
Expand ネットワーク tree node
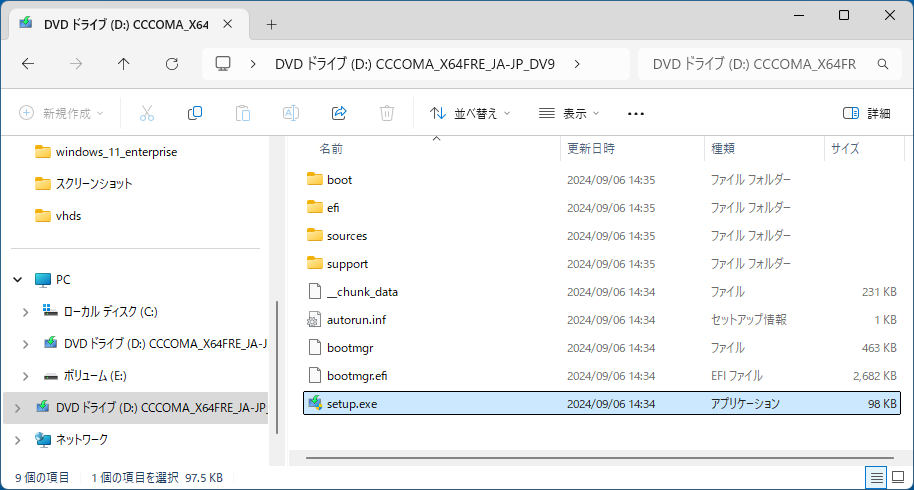[x=17, y=440]
